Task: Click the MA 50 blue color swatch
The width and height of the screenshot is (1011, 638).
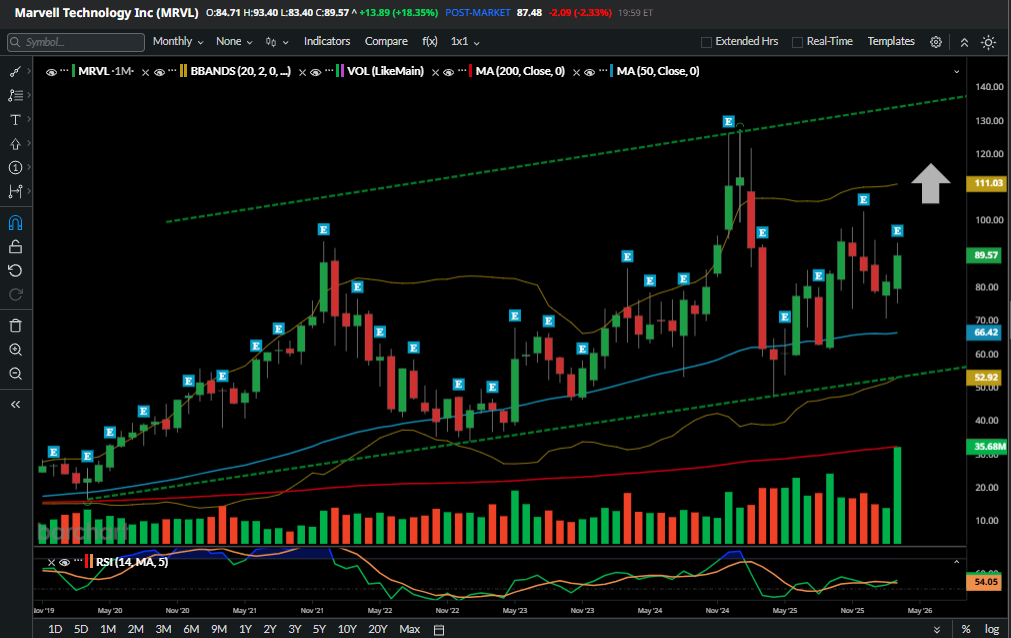Action: 612,71
